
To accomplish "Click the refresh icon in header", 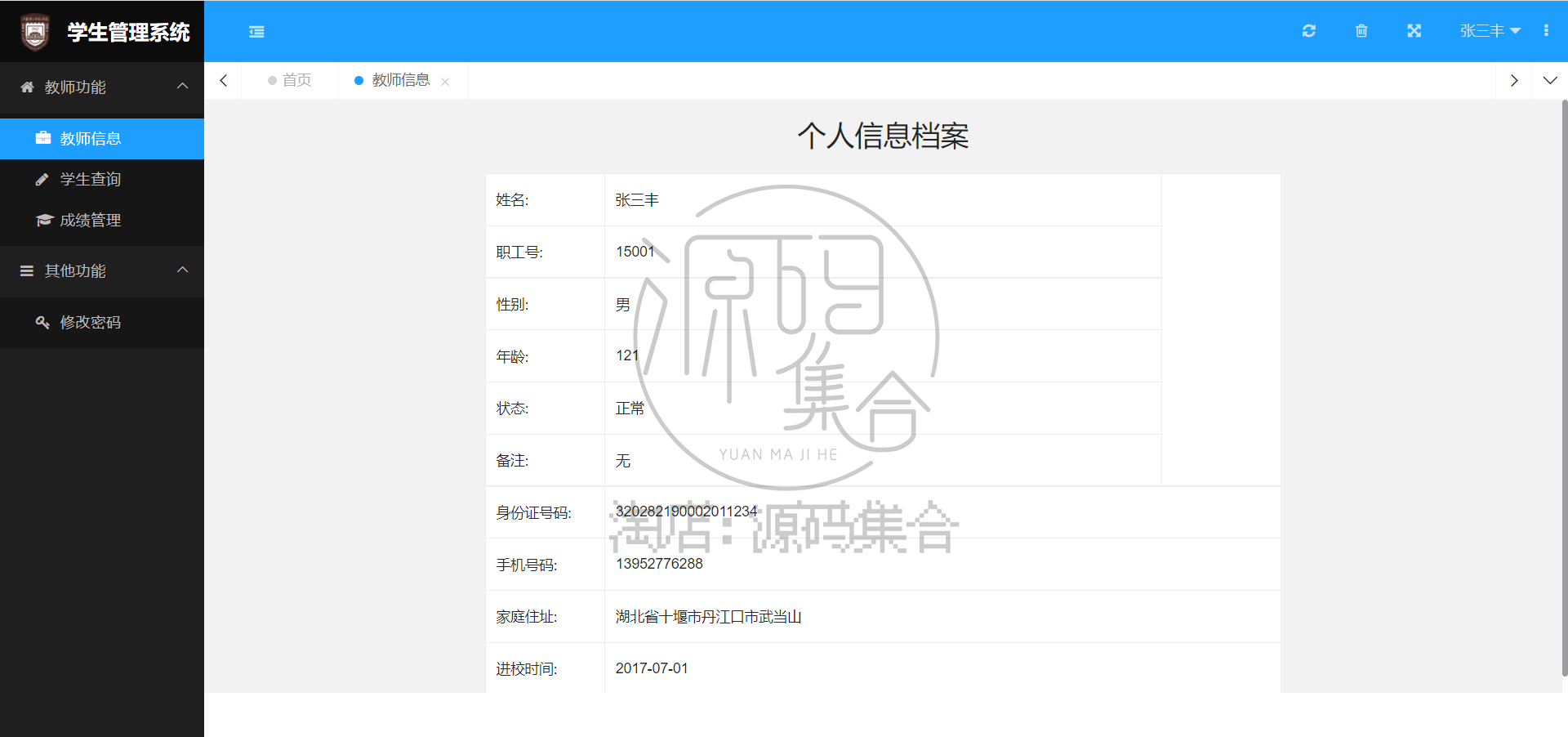I will [x=1309, y=31].
